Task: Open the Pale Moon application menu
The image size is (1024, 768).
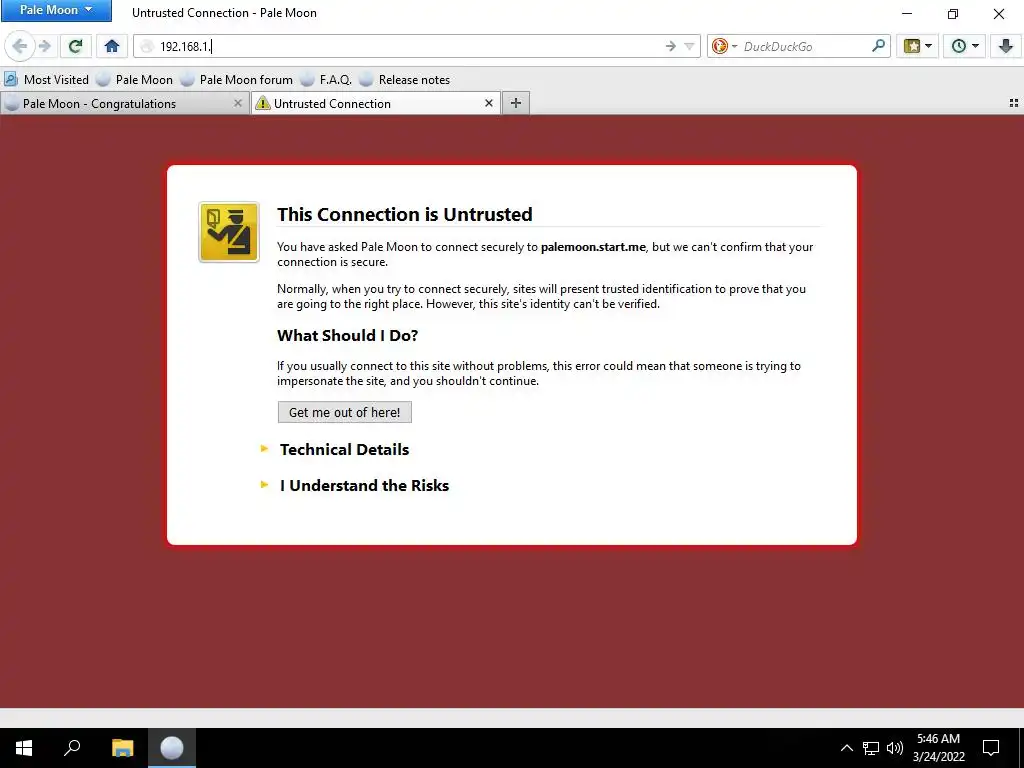Action: pyautogui.click(x=56, y=10)
